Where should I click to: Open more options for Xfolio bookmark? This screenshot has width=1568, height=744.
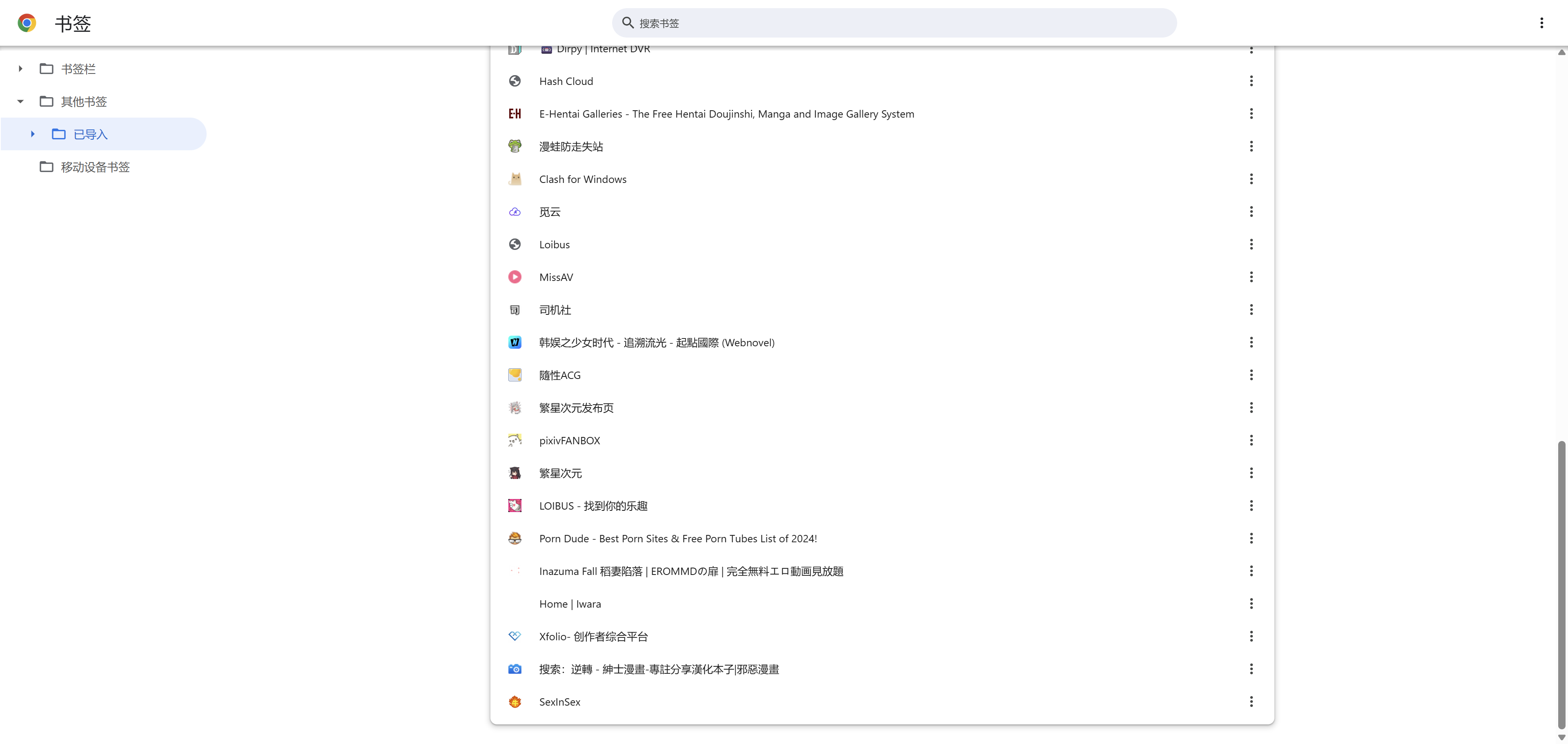pyautogui.click(x=1251, y=636)
